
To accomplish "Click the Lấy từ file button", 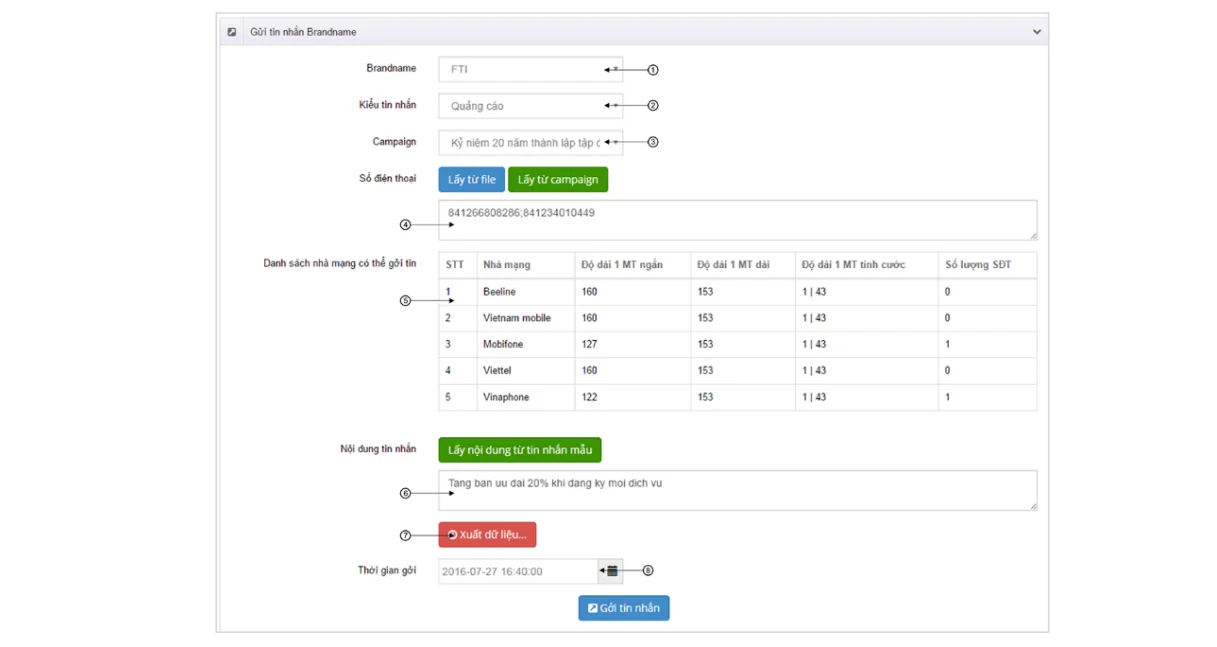I will 471,180.
